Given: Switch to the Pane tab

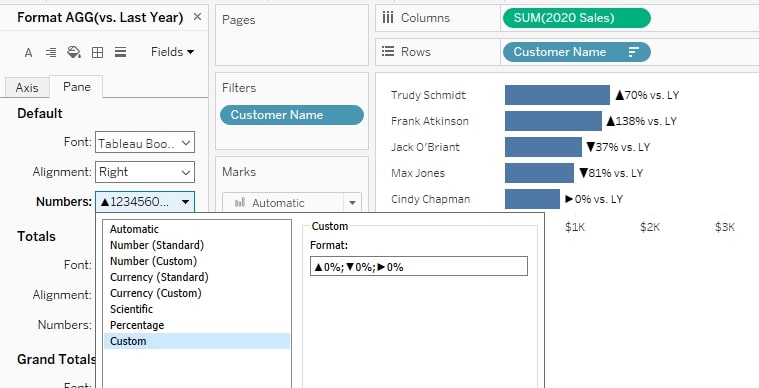Looking at the screenshot, I should pos(76,87).
